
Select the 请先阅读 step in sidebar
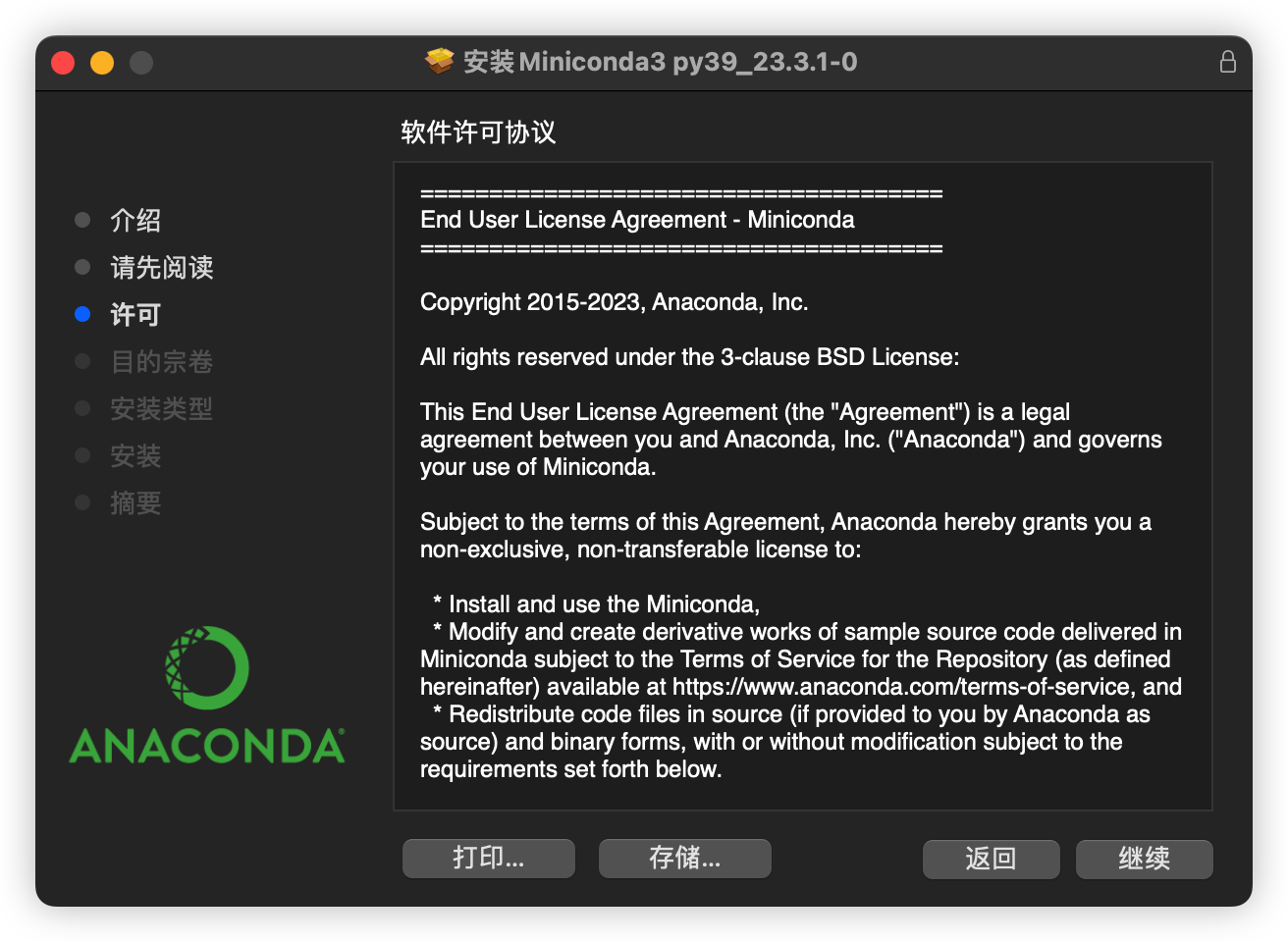click(162, 267)
